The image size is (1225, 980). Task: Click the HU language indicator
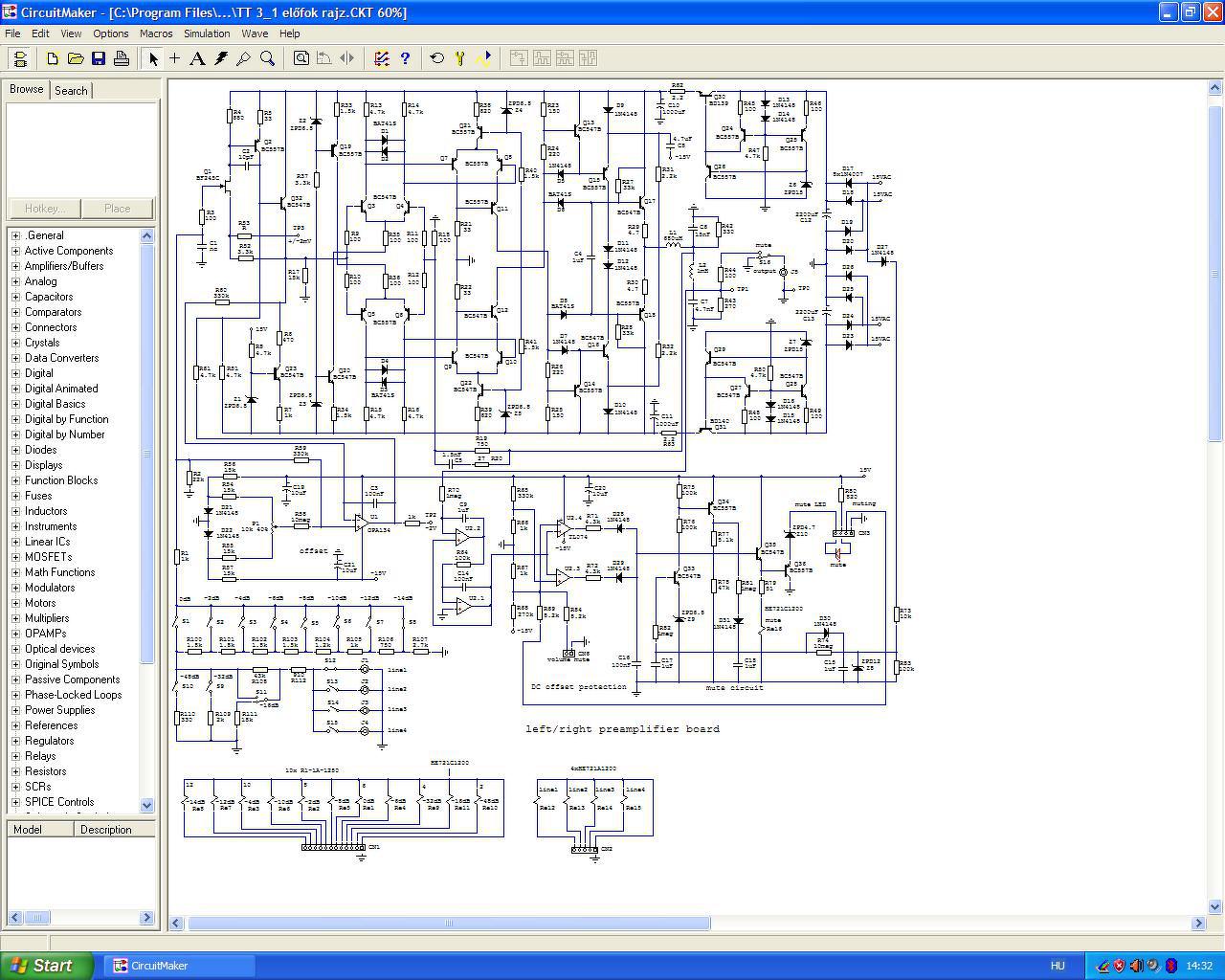1058,967
